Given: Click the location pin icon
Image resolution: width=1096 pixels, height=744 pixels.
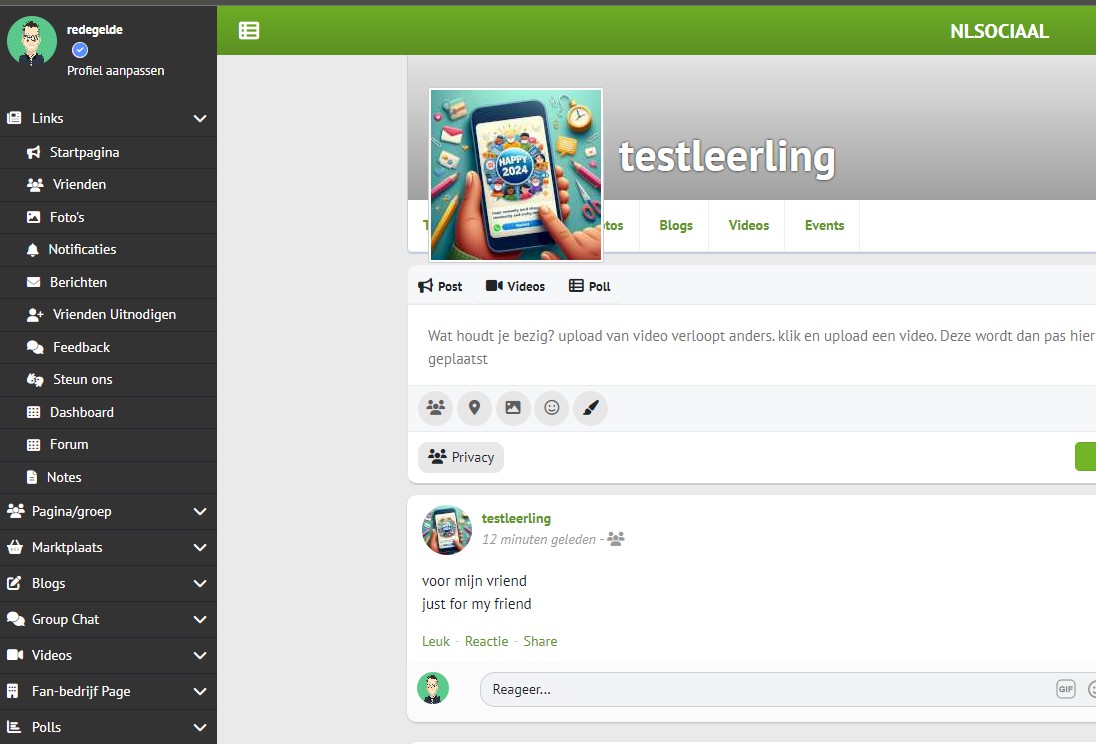Looking at the screenshot, I should click(x=474, y=408).
